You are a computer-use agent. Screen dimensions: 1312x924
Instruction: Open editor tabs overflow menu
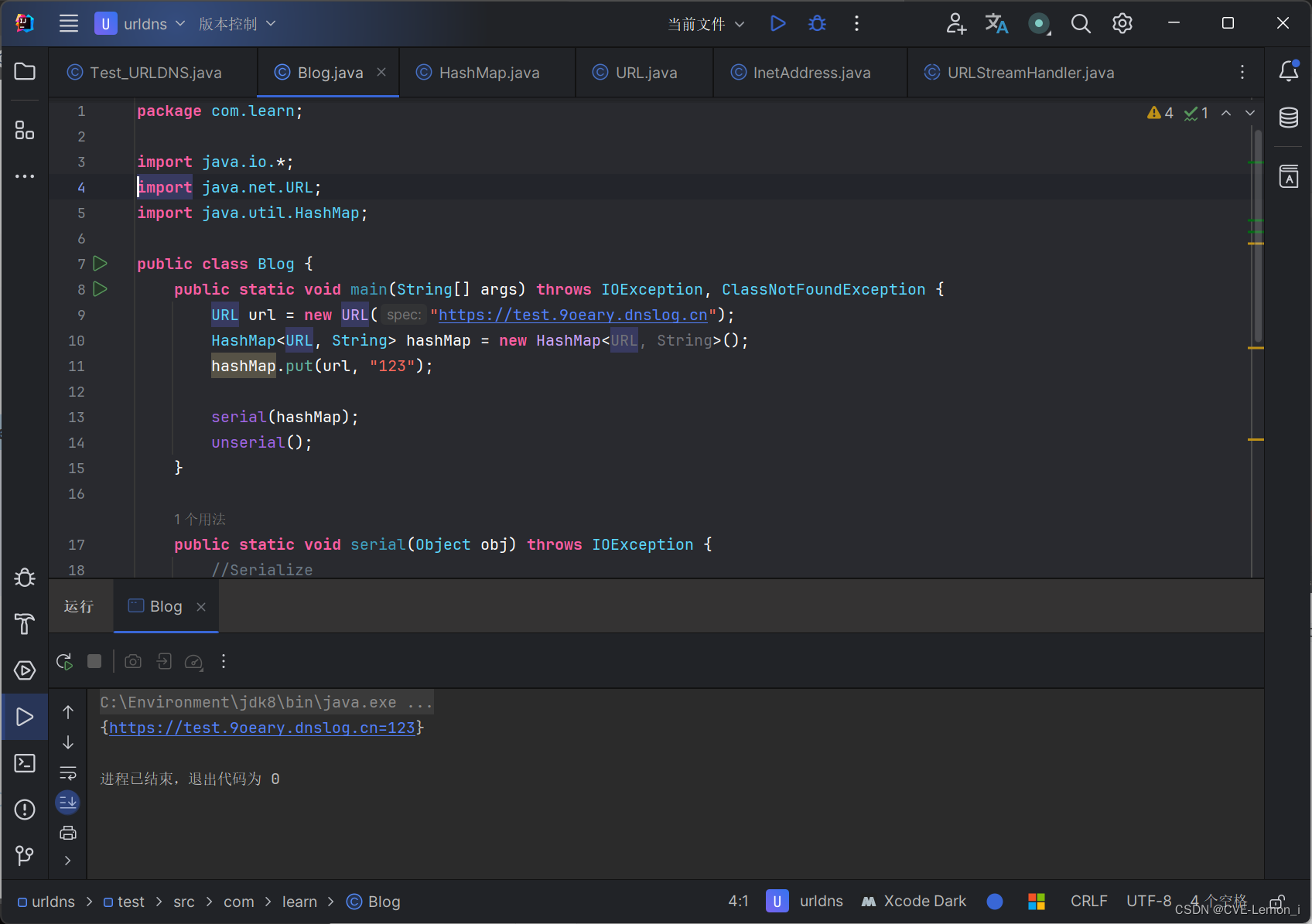[1242, 72]
